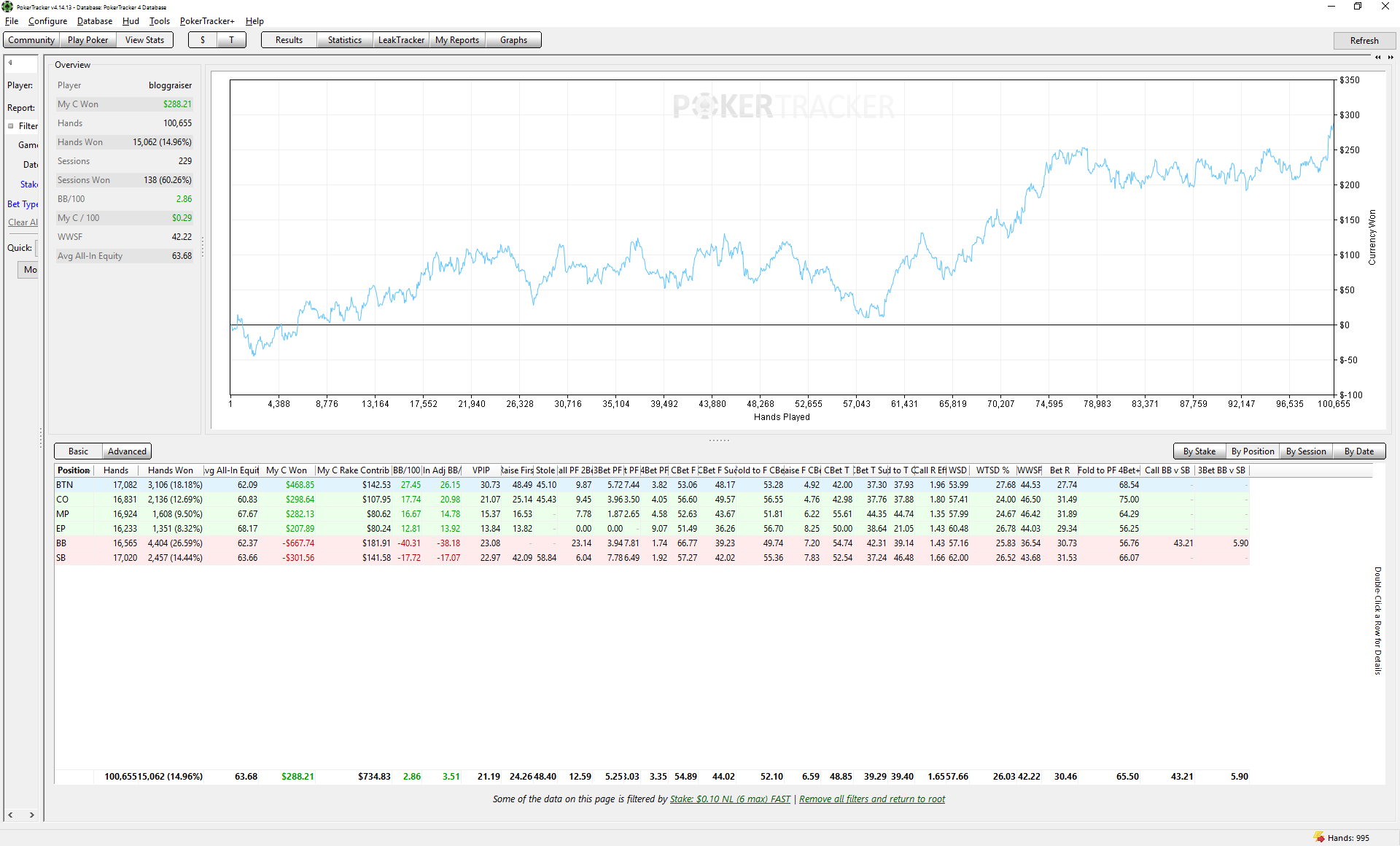
Task: Open the Database menu
Action: 95,21
